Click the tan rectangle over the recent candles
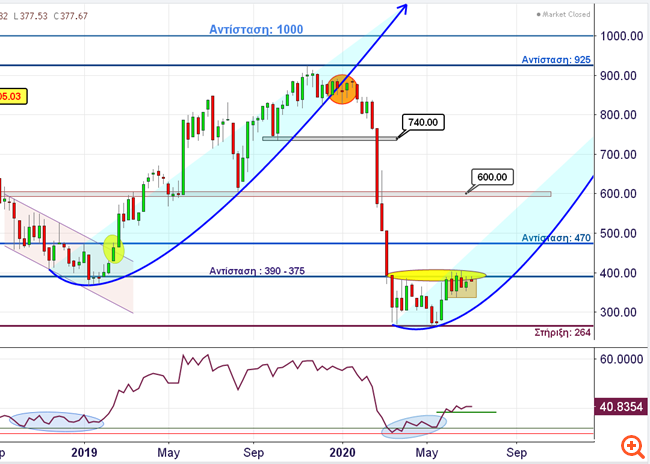The height and width of the screenshot is (464, 650). coord(461,288)
